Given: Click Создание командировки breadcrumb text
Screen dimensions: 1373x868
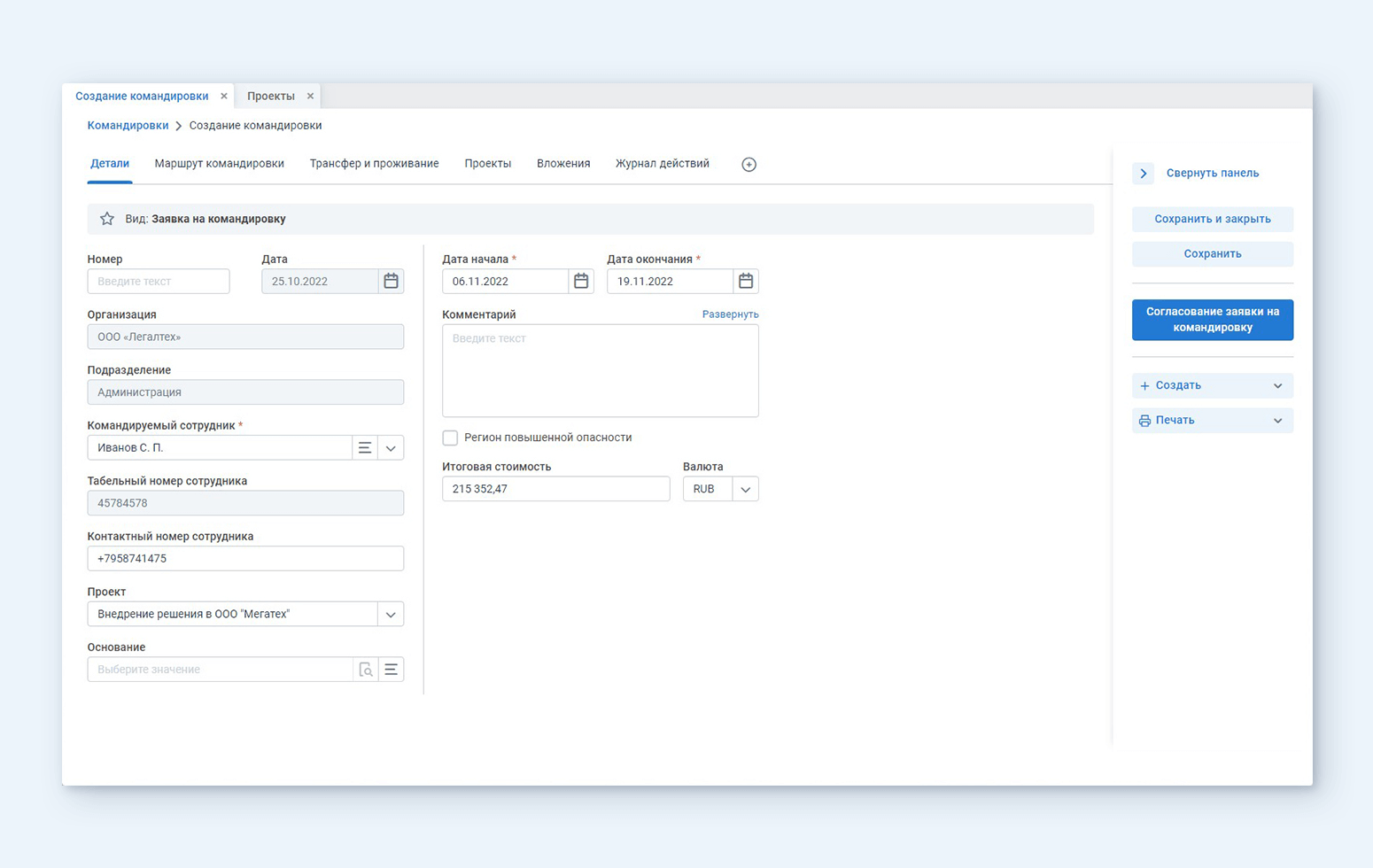Looking at the screenshot, I should point(255,126).
